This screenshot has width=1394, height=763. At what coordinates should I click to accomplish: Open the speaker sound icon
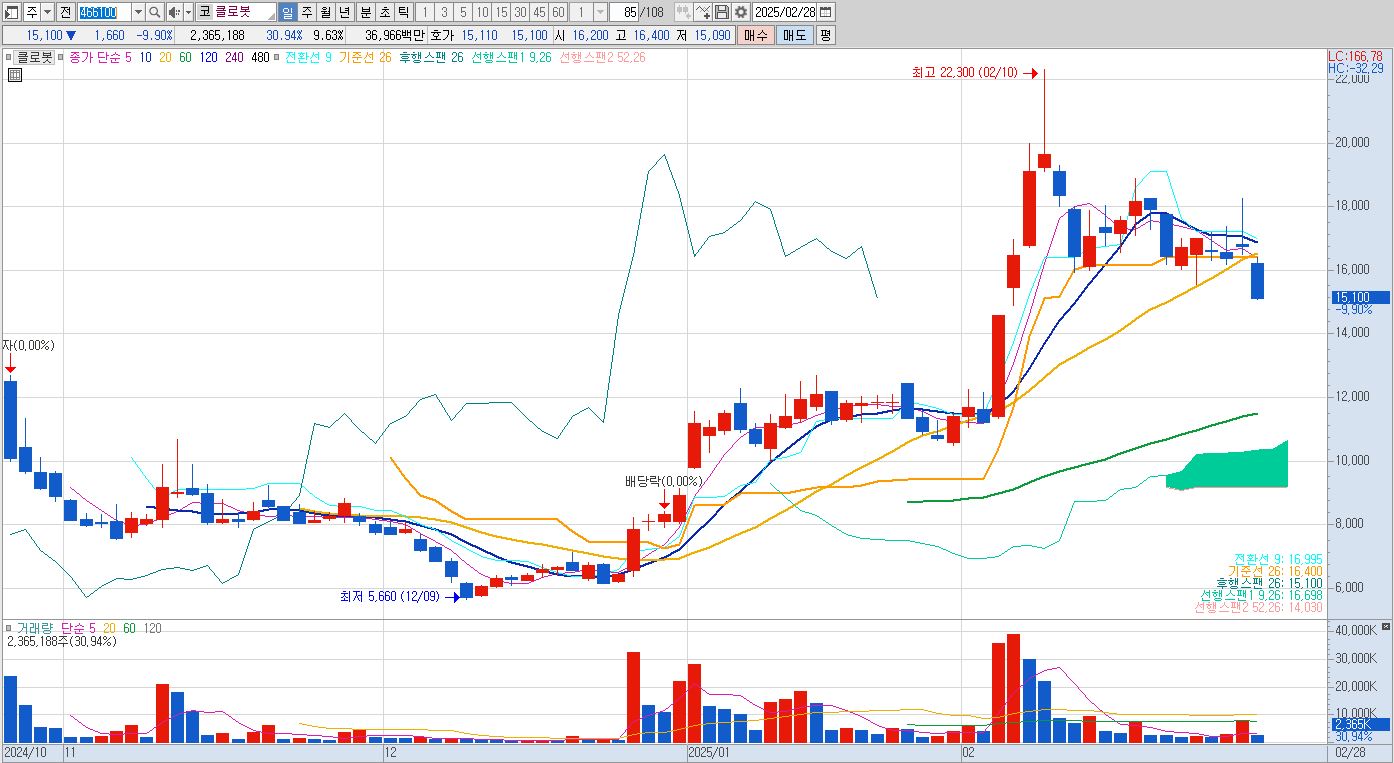tap(174, 12)
